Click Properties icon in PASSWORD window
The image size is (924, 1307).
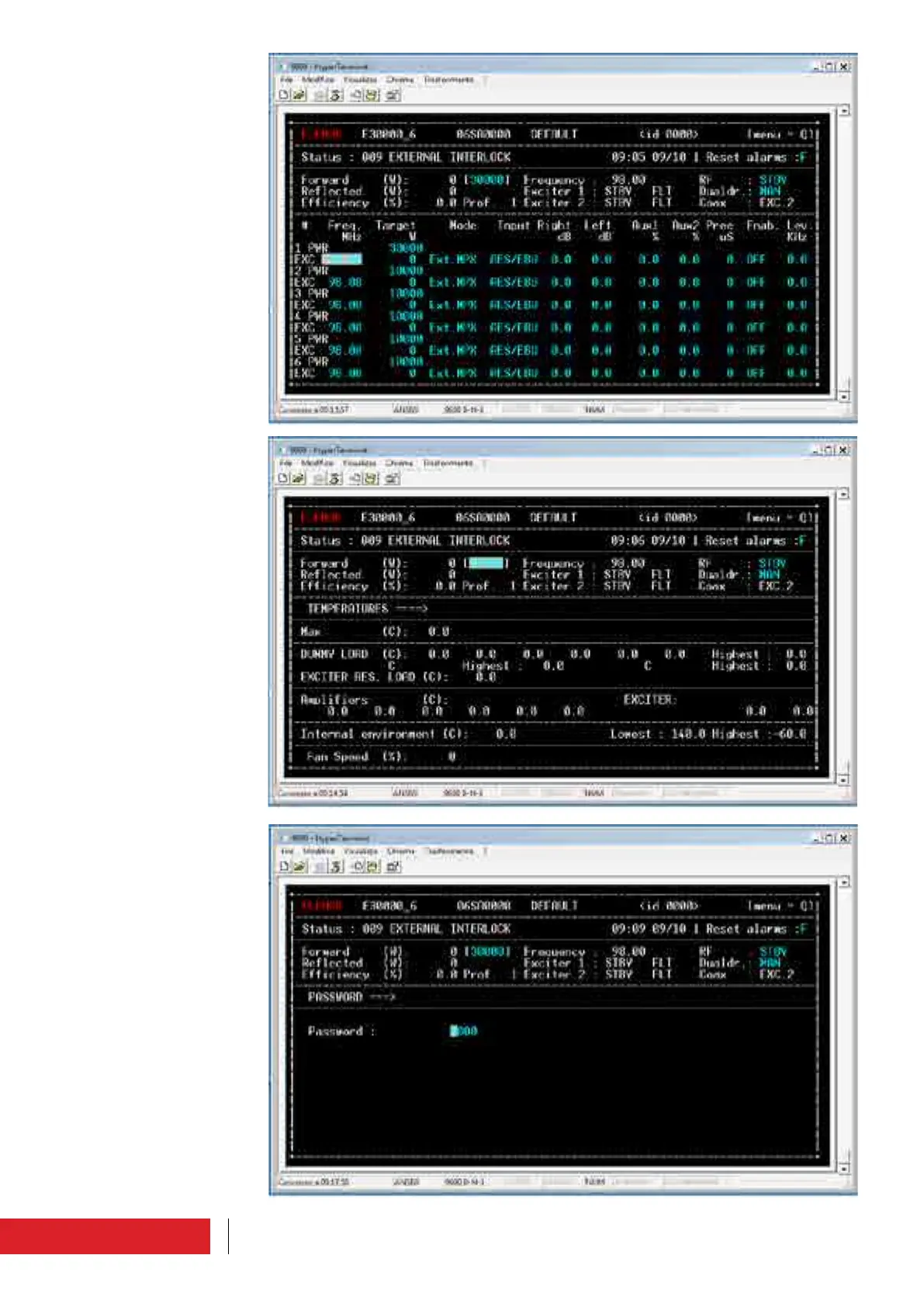click(393, 867)
